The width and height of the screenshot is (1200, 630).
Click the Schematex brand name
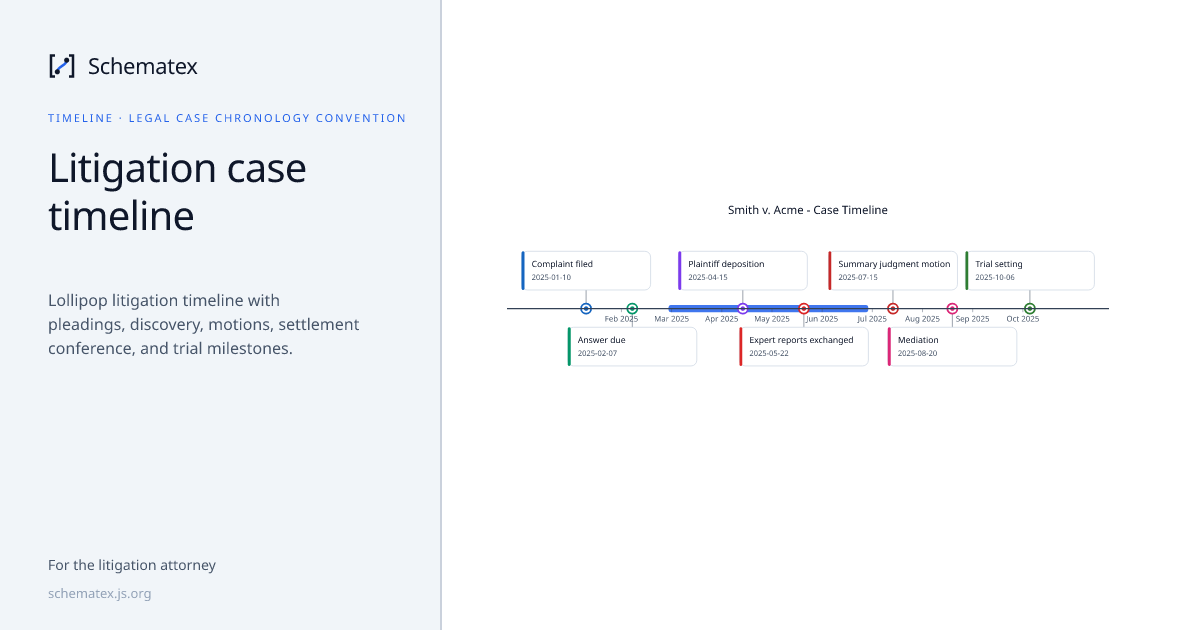142,66
